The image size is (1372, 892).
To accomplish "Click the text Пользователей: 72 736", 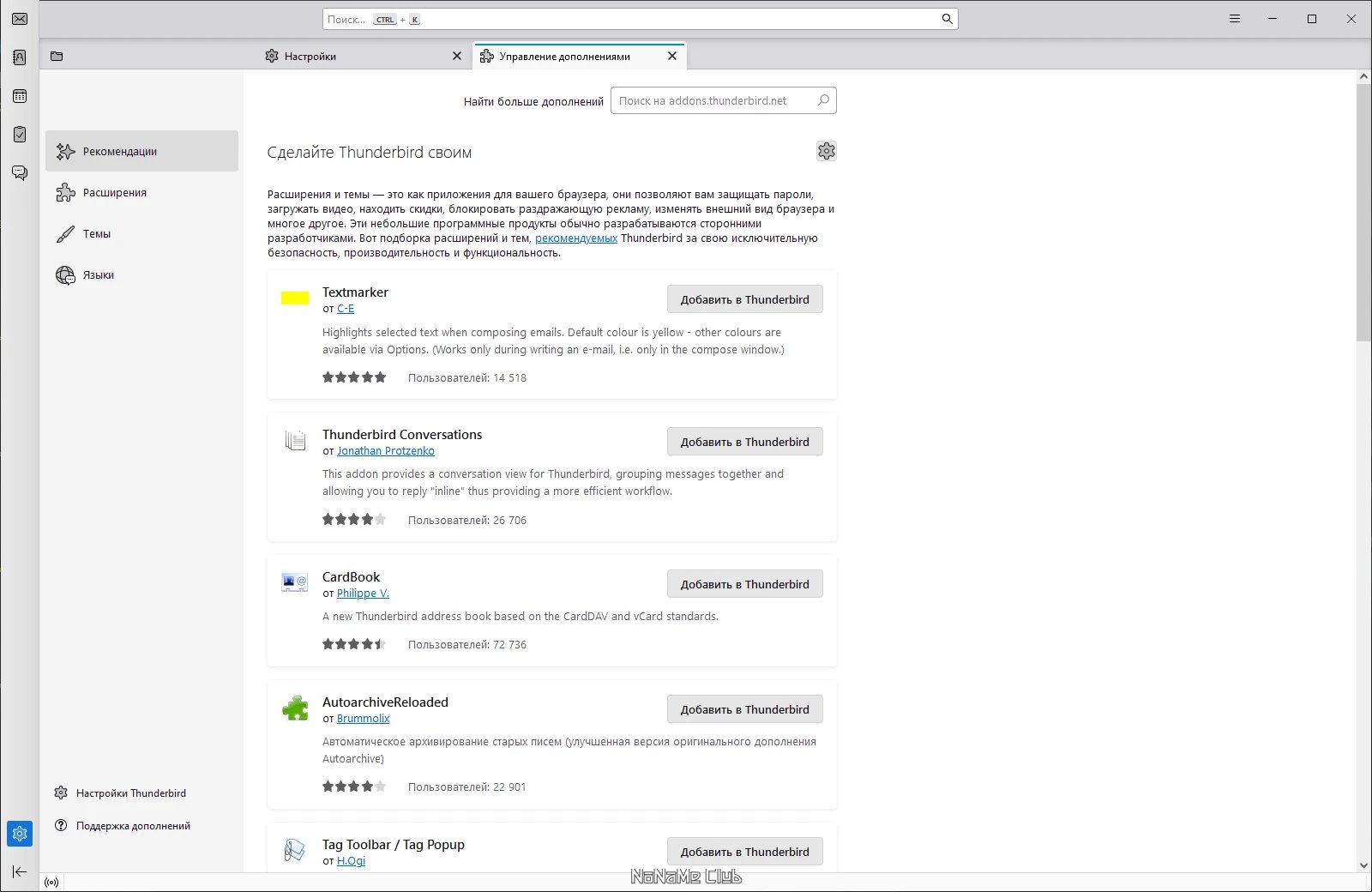I will point(467,645).
